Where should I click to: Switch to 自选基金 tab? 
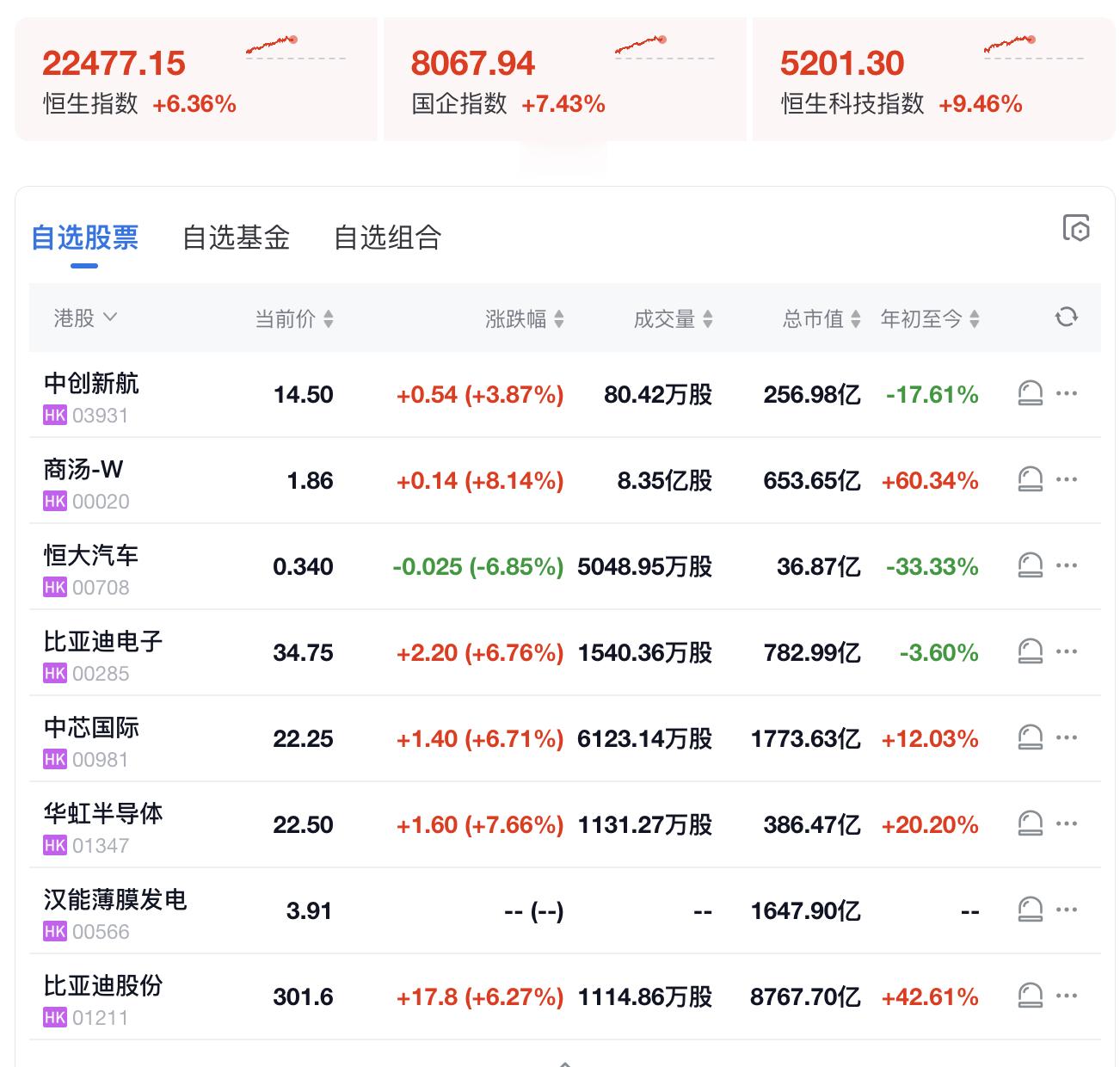tap(236, 237)
